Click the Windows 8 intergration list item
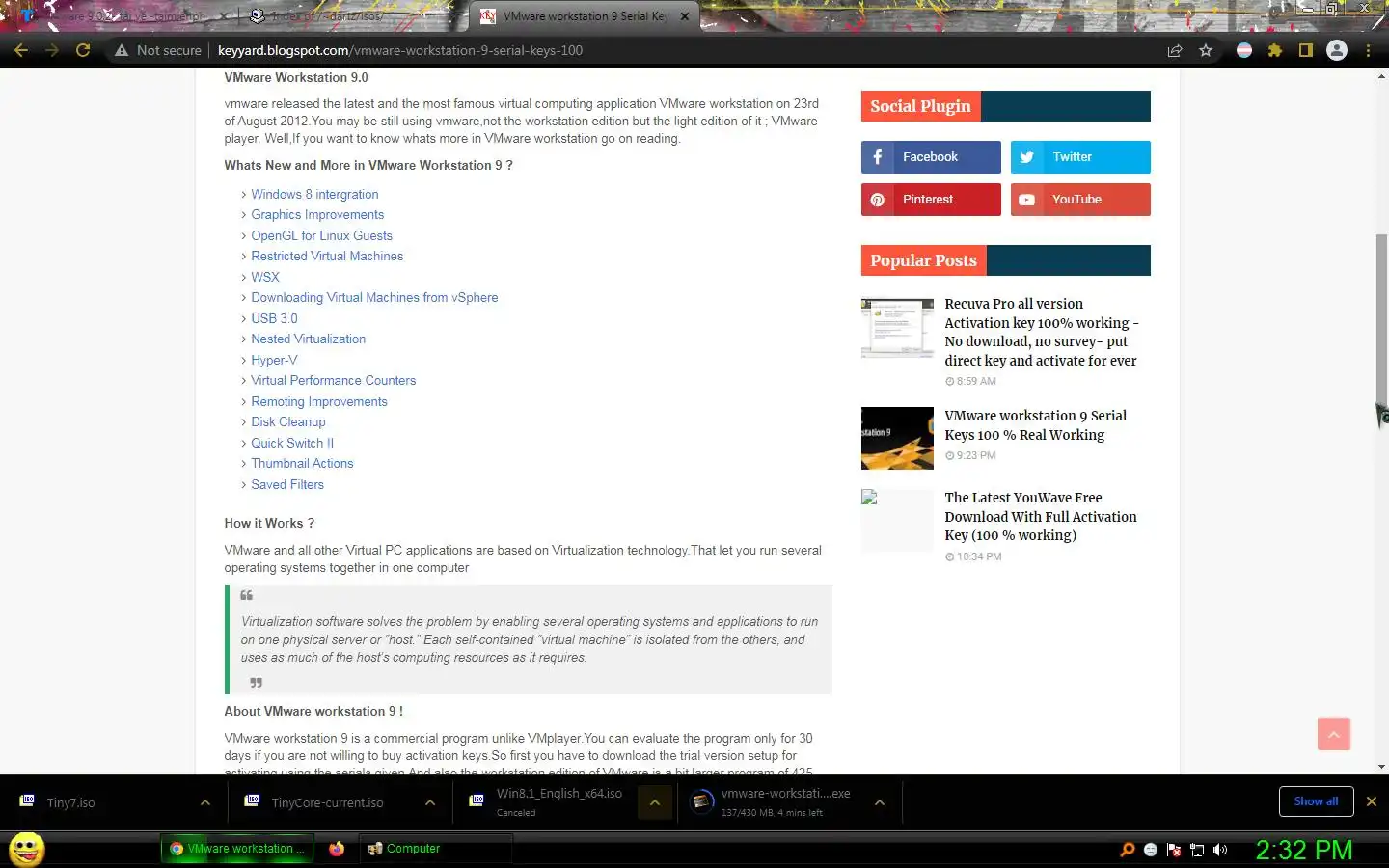Image resolution: width=1389 pixels, height=868 pixels. click(x=314, y=194)
